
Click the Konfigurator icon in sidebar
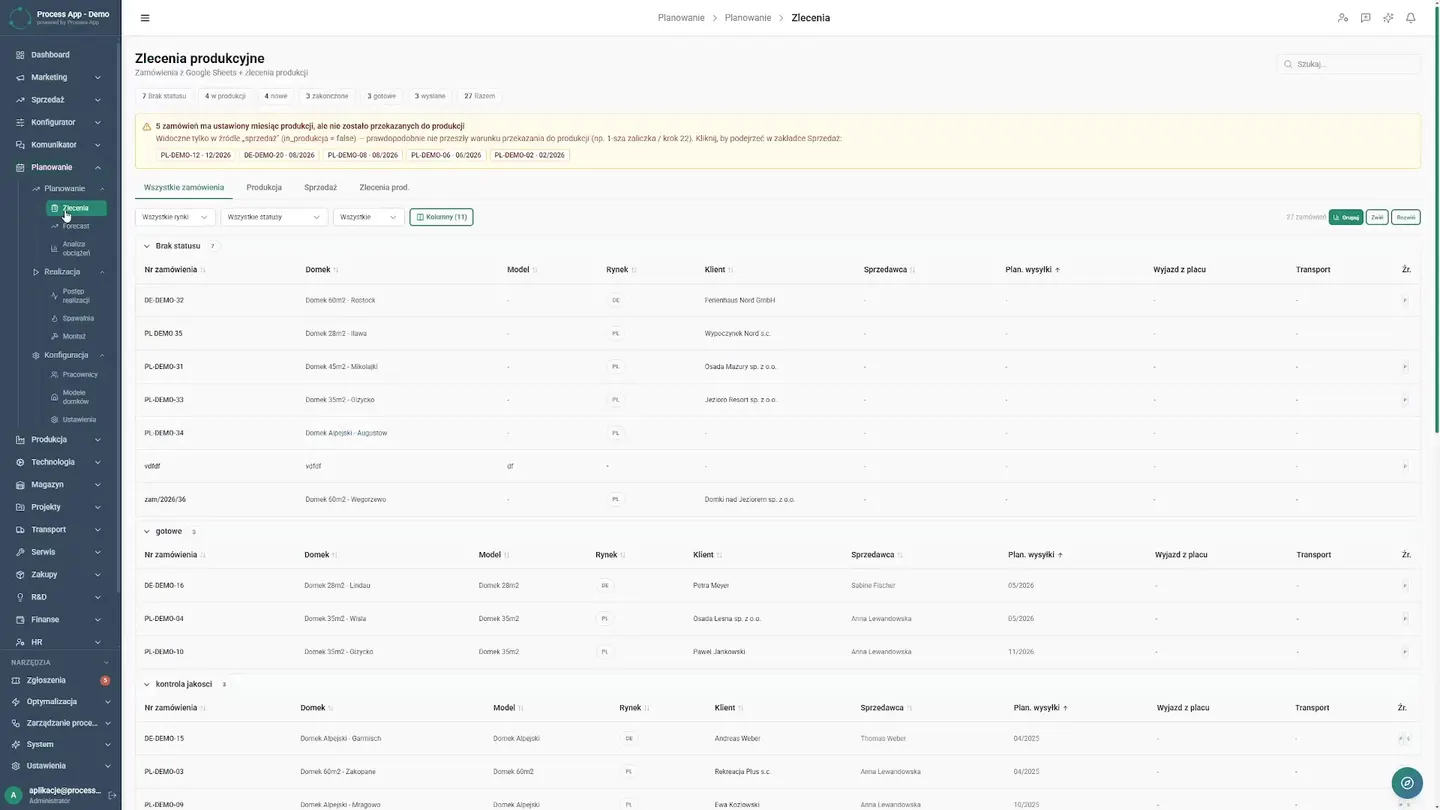[x=20, y=122]
